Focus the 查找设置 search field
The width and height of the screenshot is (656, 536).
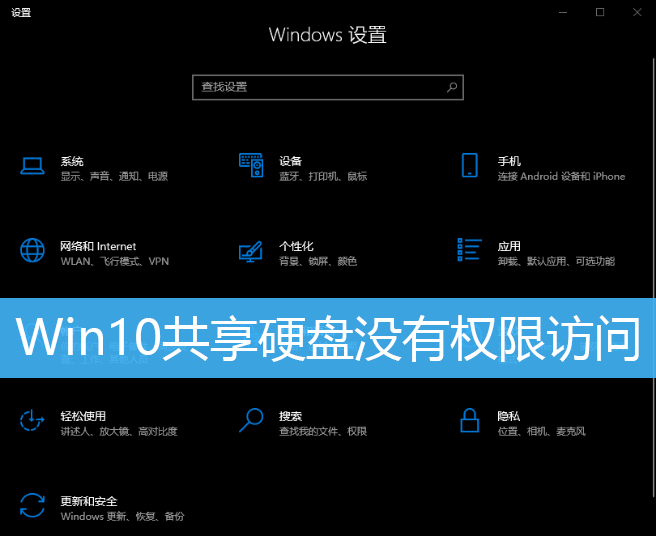tap(328, 87)
